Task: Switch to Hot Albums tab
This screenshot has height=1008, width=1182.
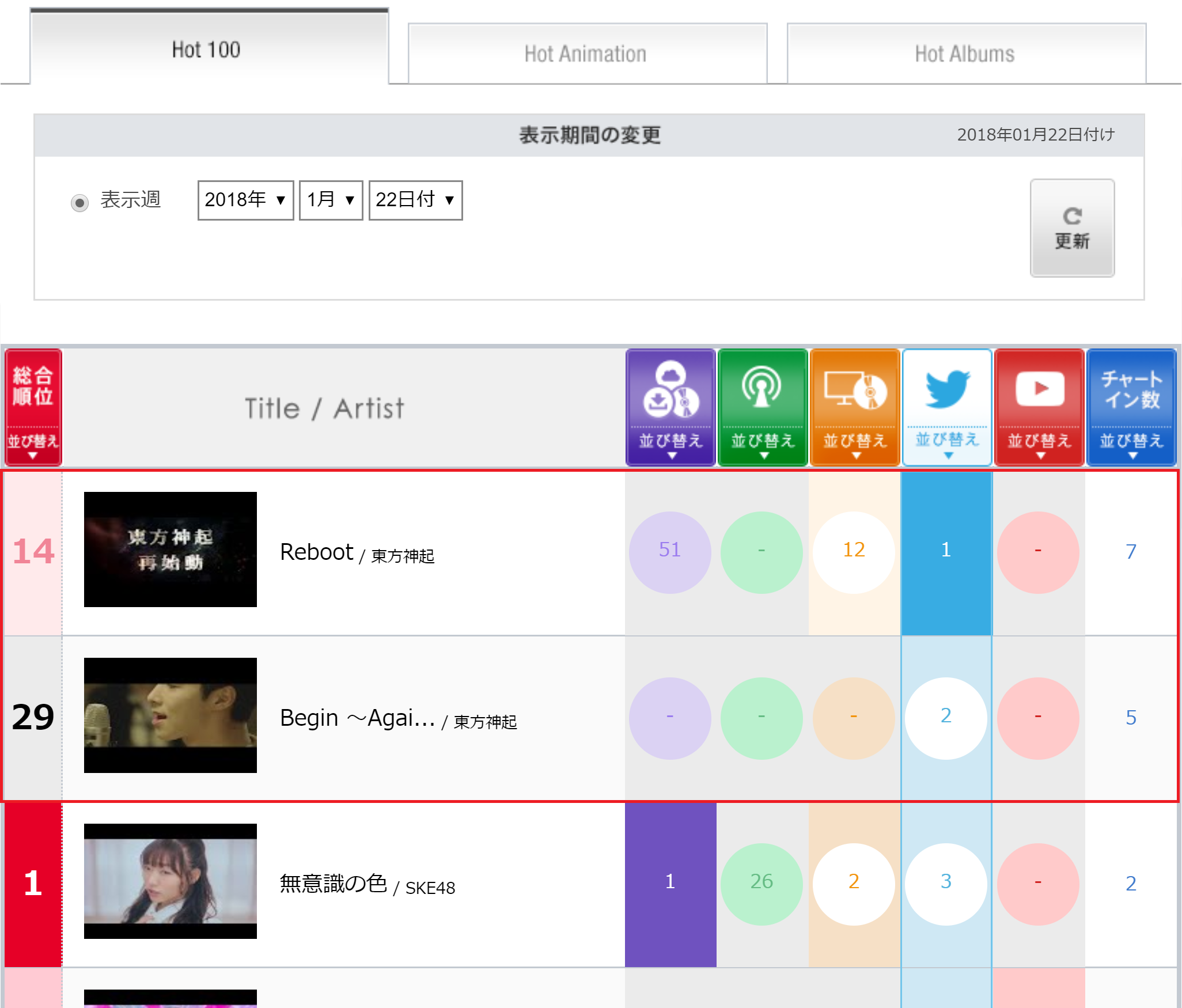Action: [x=966, y=54]
